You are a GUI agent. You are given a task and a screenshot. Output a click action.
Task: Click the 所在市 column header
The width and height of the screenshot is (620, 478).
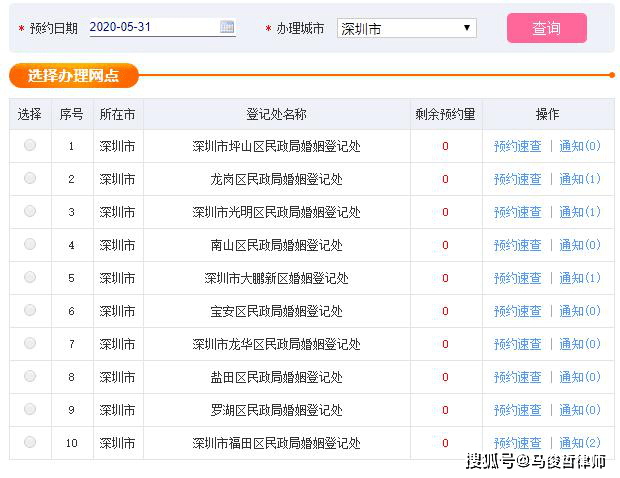tap(117, 114)
